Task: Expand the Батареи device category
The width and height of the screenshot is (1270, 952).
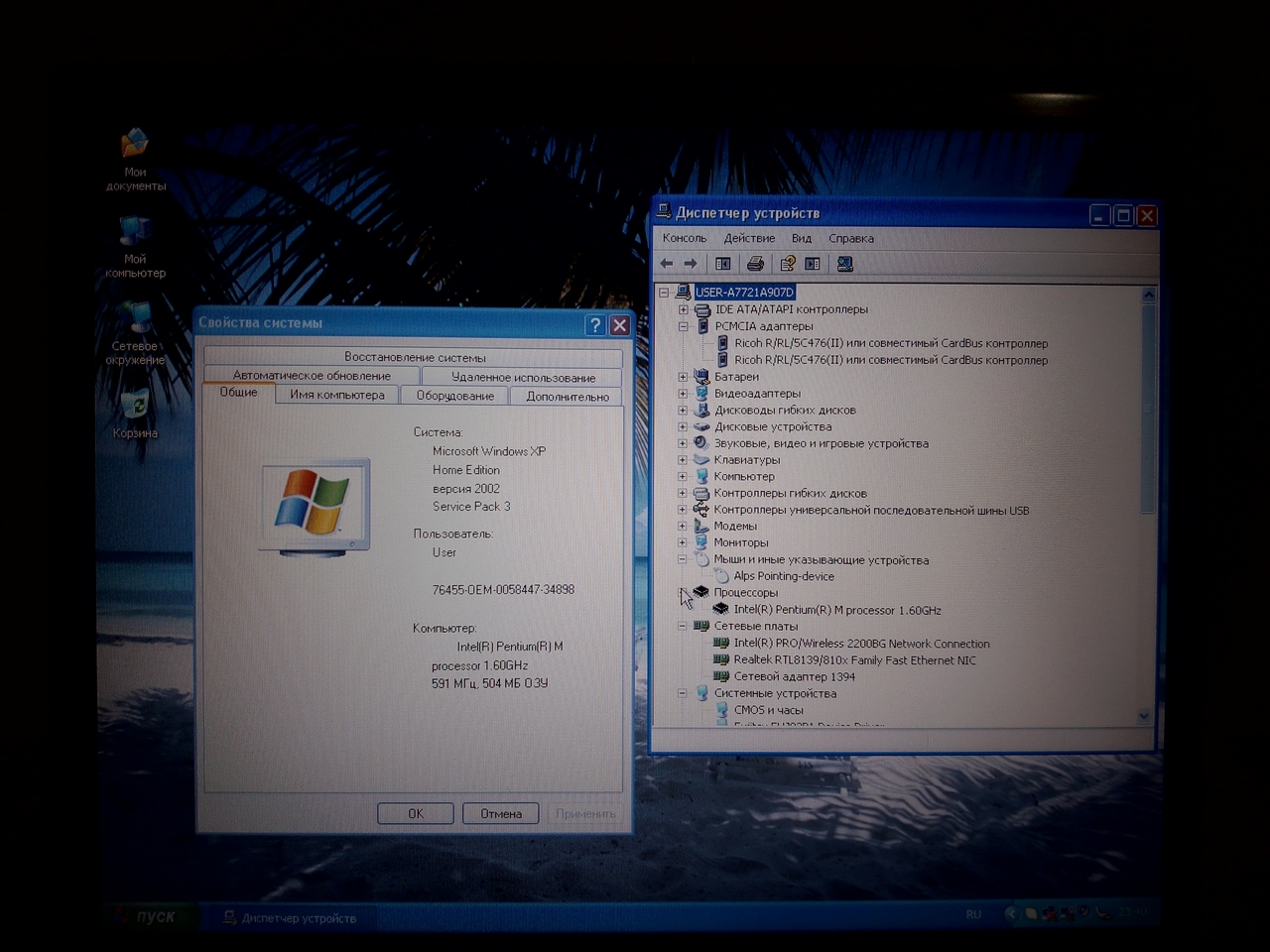Action: (x=682, y=376)
